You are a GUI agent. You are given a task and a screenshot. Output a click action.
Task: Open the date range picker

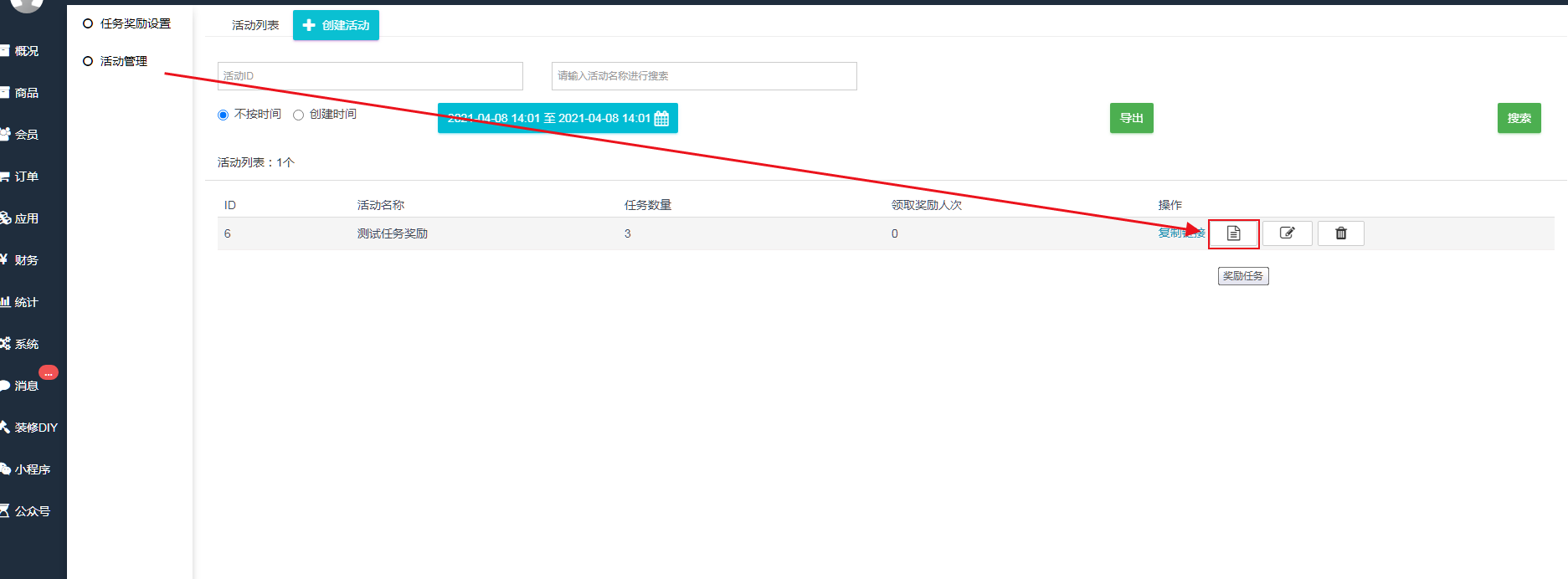coord(548,118)
